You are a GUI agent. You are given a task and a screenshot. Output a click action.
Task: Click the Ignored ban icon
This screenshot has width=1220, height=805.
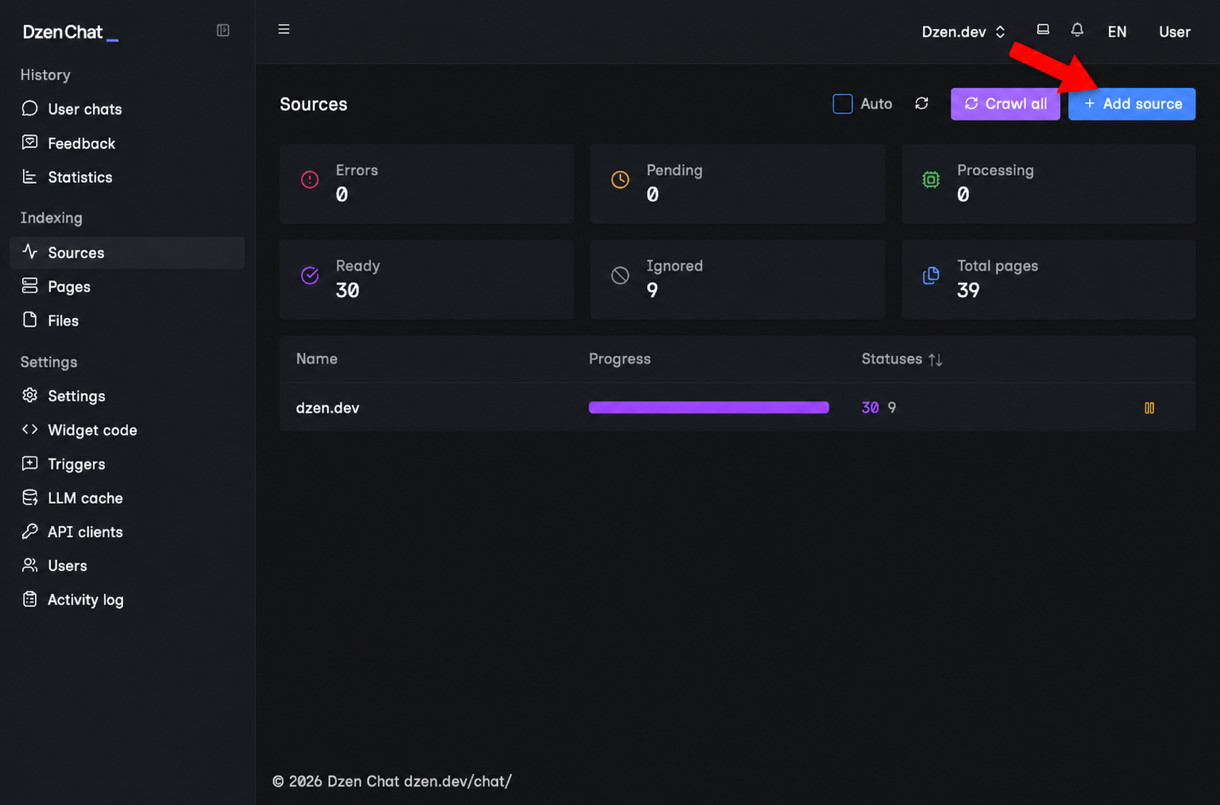pyautogui.click(x=620, y=276)
